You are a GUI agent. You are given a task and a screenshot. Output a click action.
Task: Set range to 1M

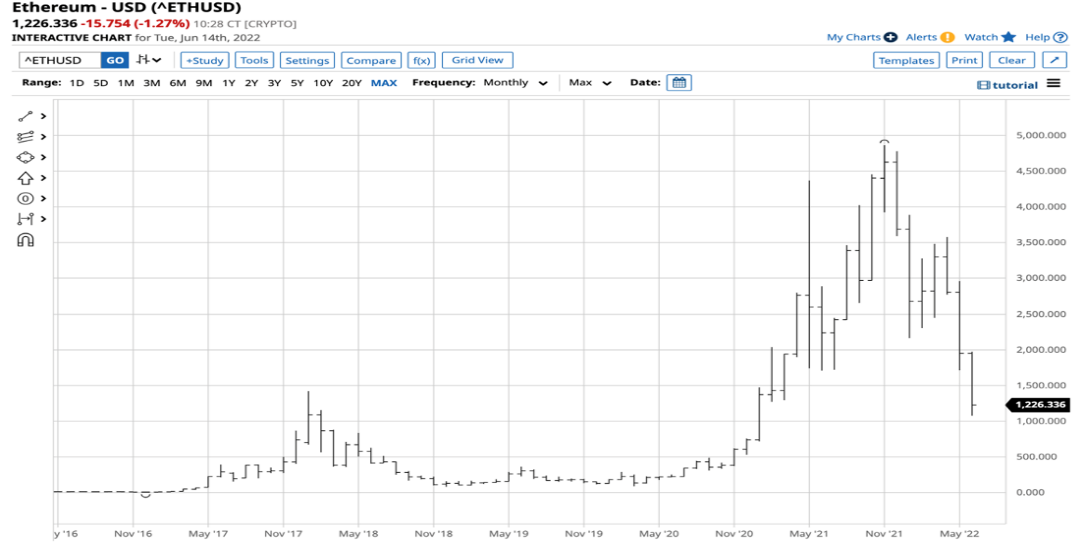tap(126, 83)
